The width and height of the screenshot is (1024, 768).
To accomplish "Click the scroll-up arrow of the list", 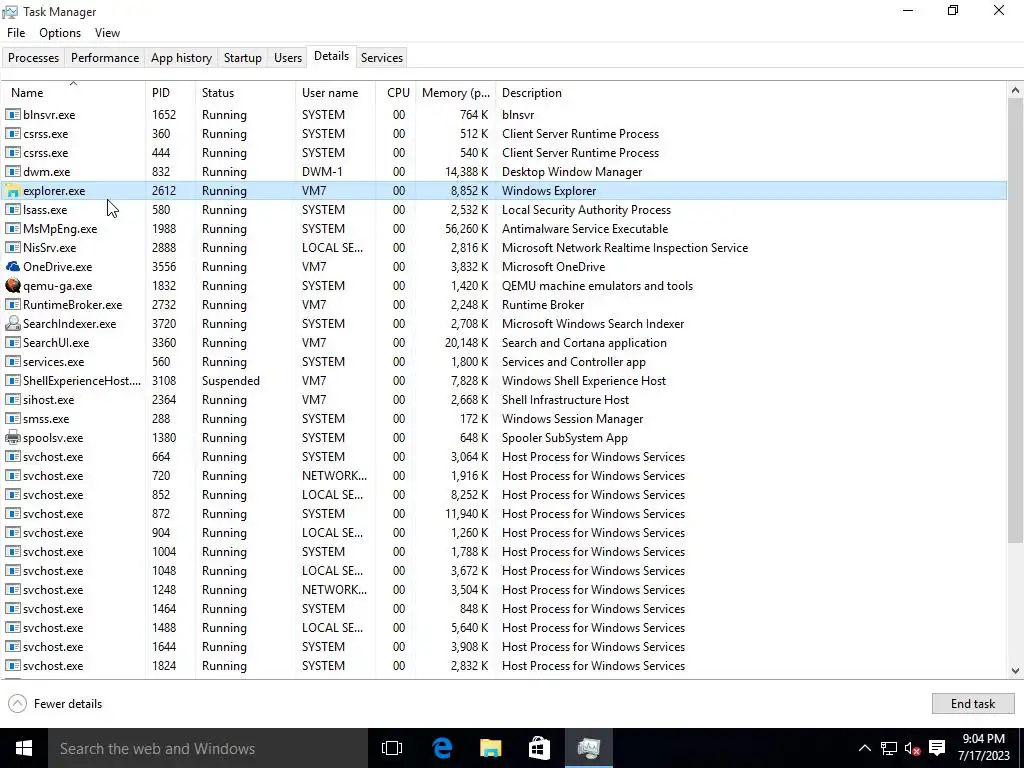I will coord(1016,90).
